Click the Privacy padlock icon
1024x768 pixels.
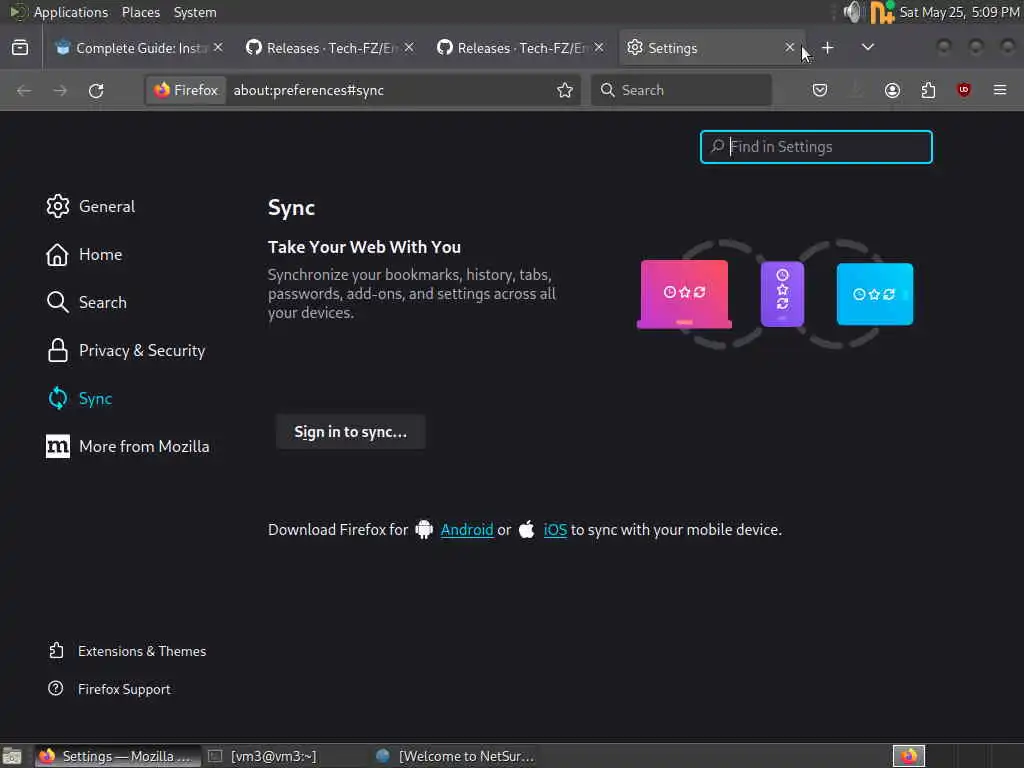point(57,351)
